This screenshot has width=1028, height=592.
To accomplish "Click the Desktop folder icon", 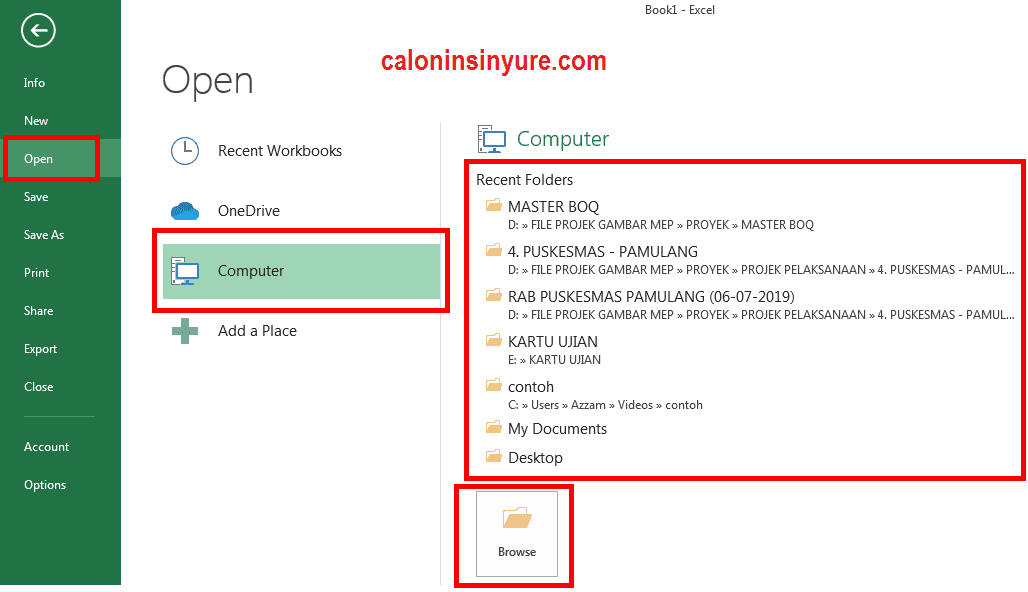I will pos(494,456).
